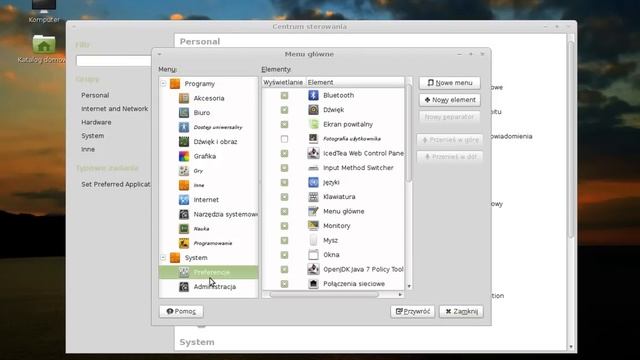Click the Internet category icon
This screenshot has height=360, width=640.
point(184,200)
